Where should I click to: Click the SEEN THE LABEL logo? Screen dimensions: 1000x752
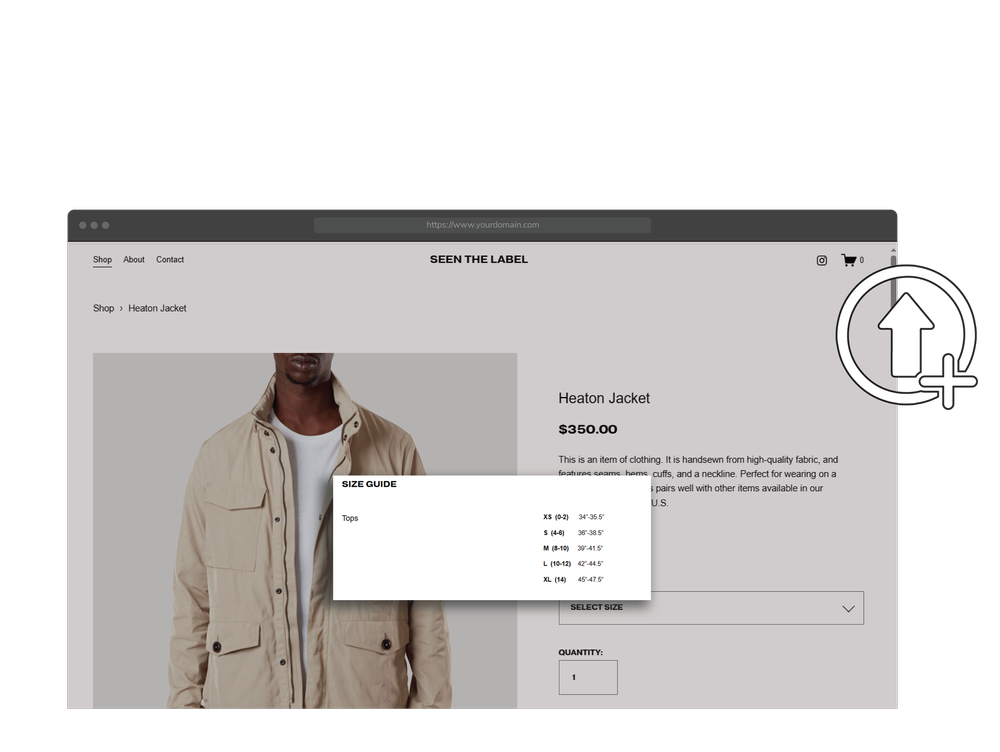click(x=478, y=259)
